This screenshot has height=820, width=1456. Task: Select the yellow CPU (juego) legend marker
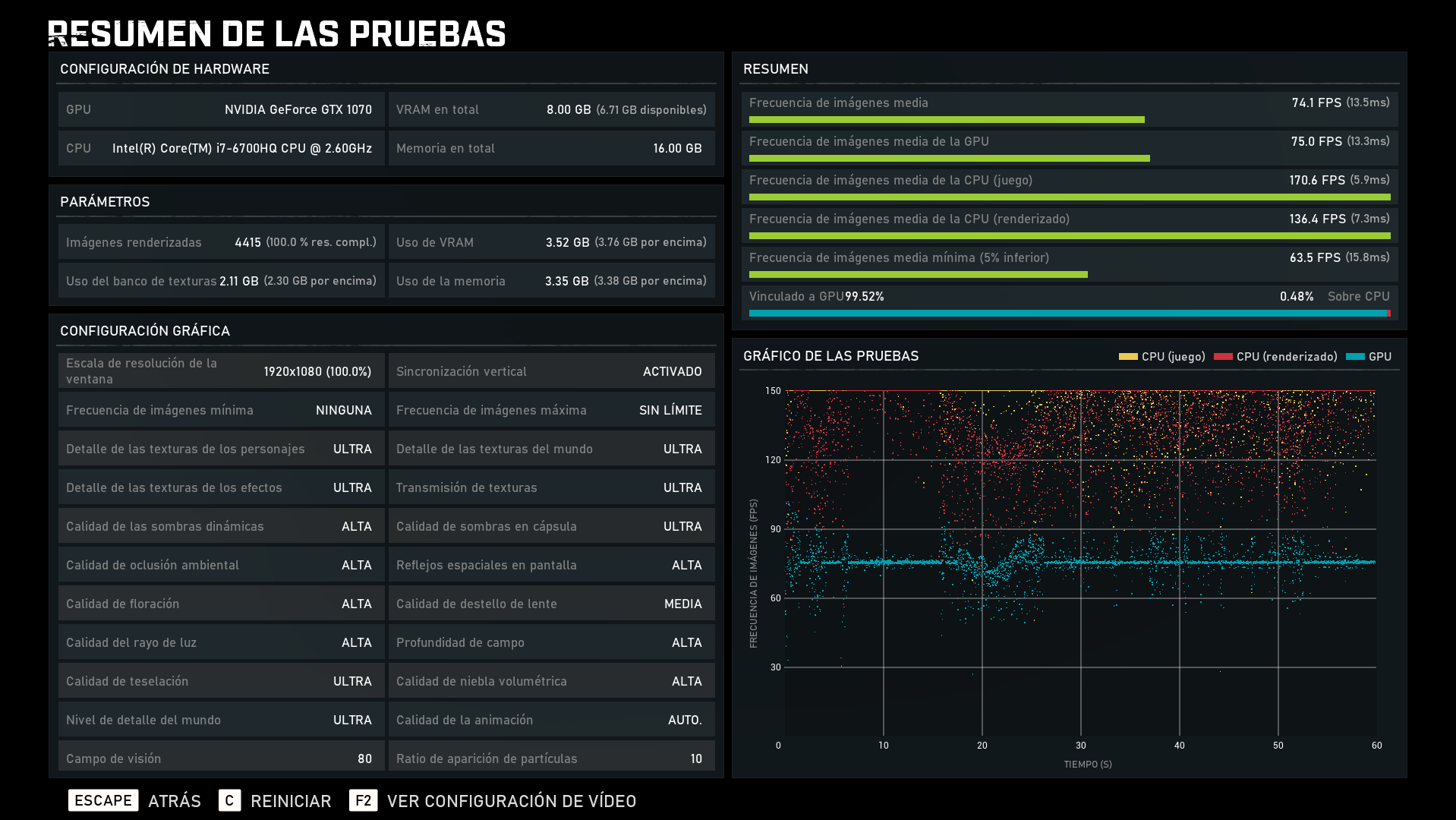pyautogui.click(x=1128, y=357)
